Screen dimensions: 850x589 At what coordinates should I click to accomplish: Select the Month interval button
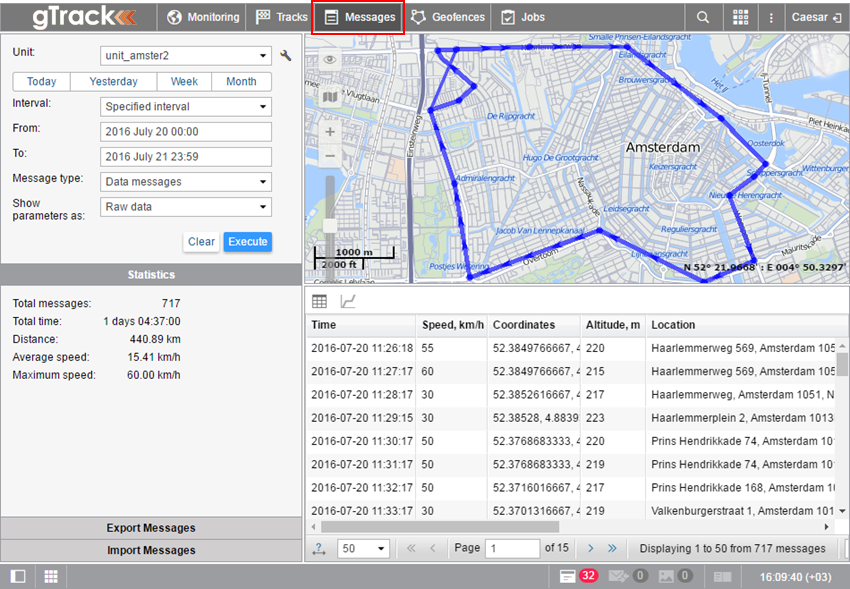241,81
